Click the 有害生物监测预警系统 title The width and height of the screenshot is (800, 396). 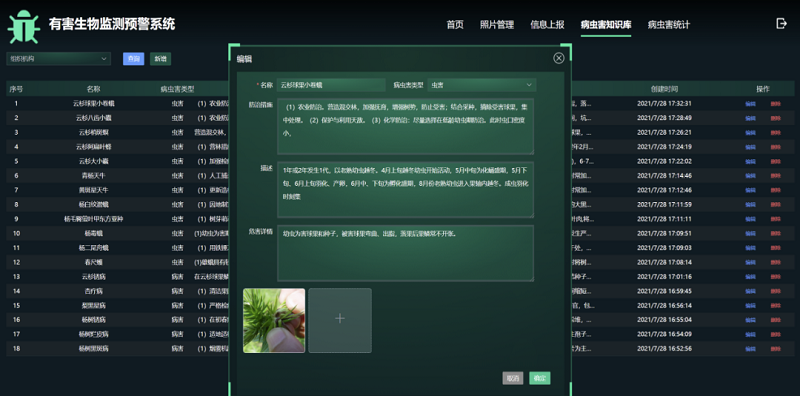pyautogui.click(x=112, y=24)
